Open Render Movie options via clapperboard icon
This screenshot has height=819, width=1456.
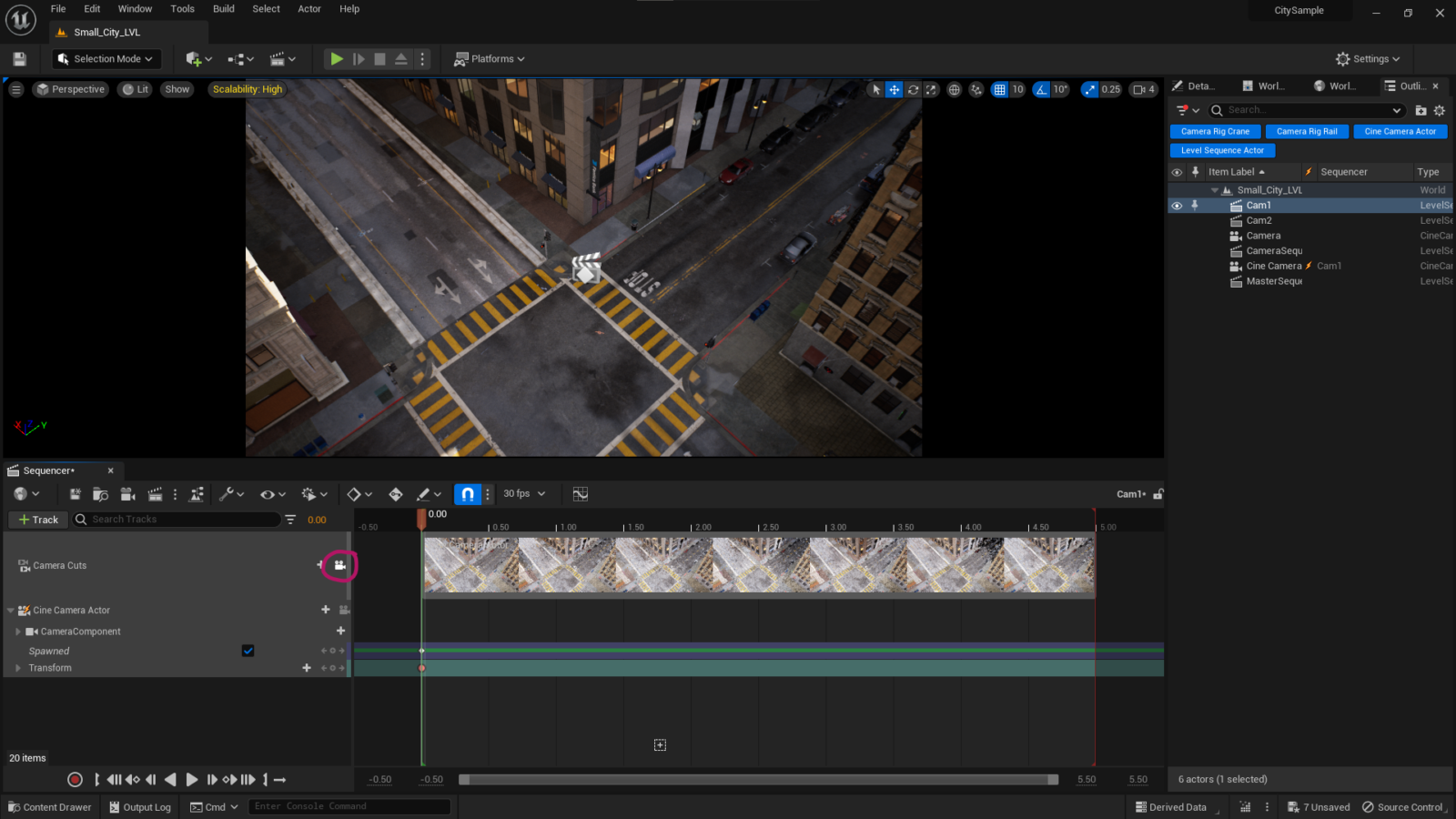tap(155, 493)
